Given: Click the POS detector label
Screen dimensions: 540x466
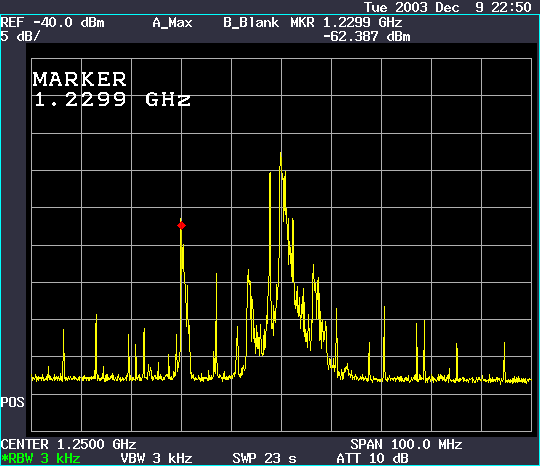Looking at the screenshot, I should pyautogui.click(x=12, y=402).
